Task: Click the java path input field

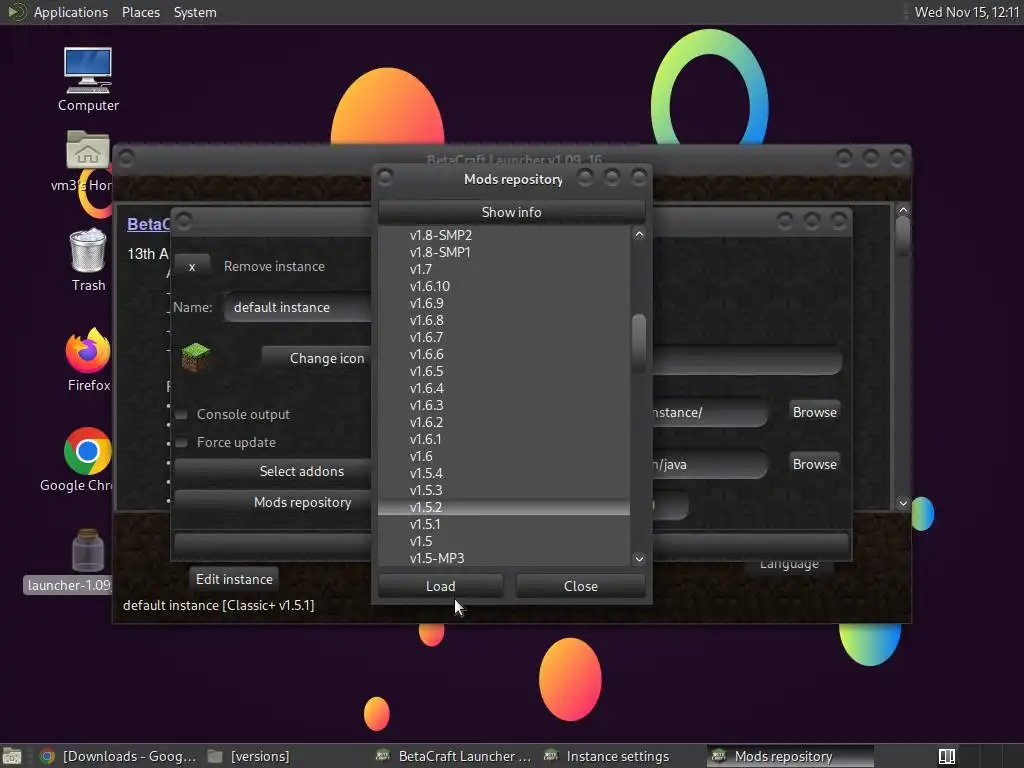Action: click(x=710, y=464)
